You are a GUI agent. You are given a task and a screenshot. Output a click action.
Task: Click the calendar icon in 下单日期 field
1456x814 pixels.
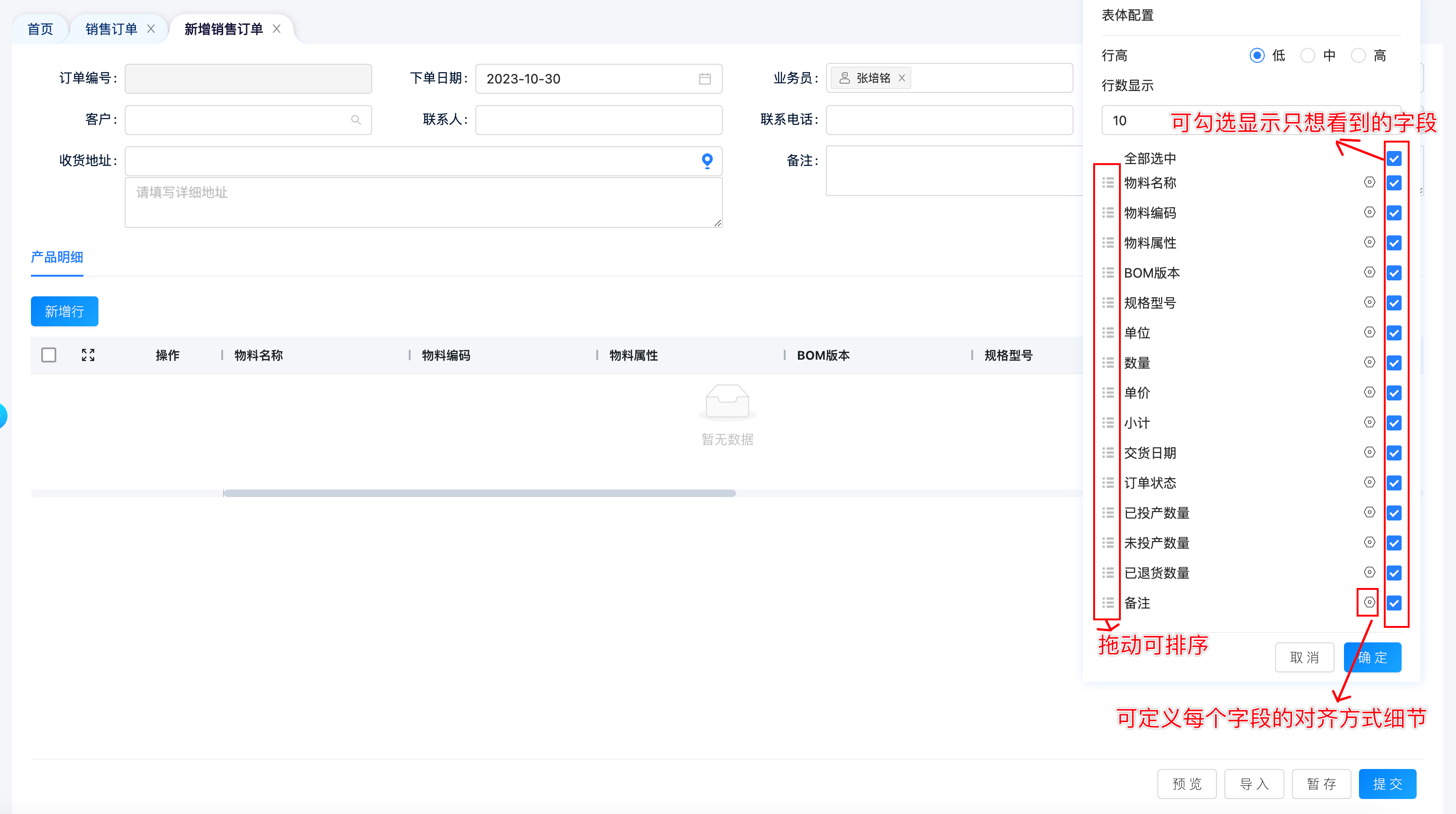click(x=704, y=79)
